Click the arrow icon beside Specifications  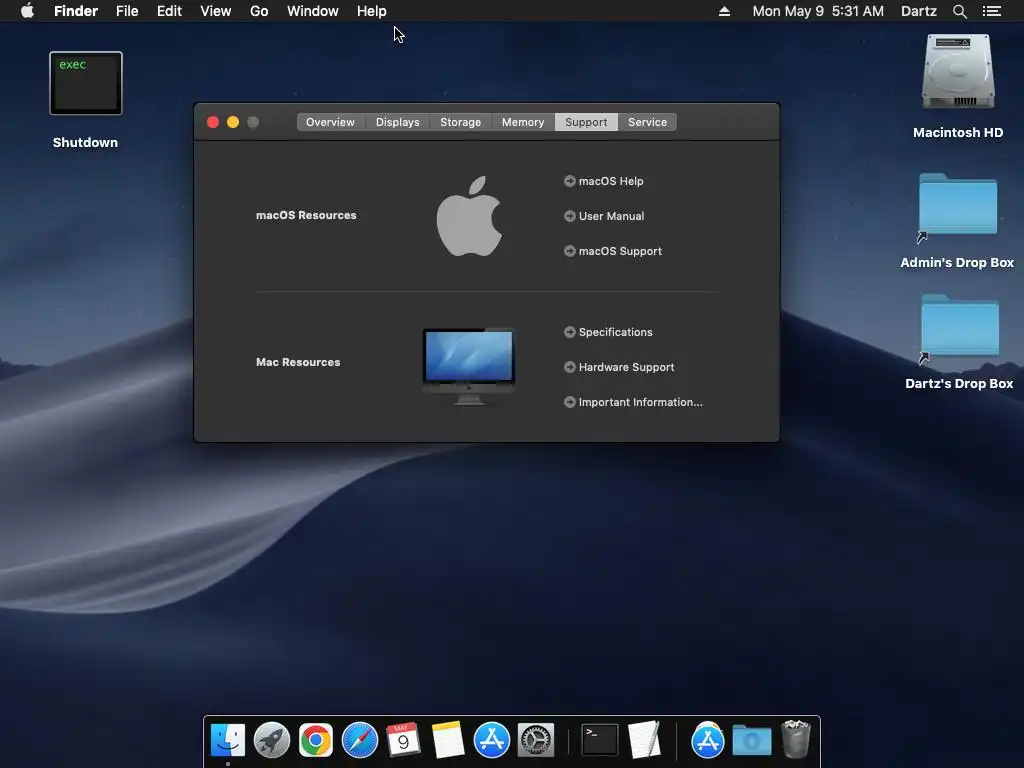pos(569,332)
